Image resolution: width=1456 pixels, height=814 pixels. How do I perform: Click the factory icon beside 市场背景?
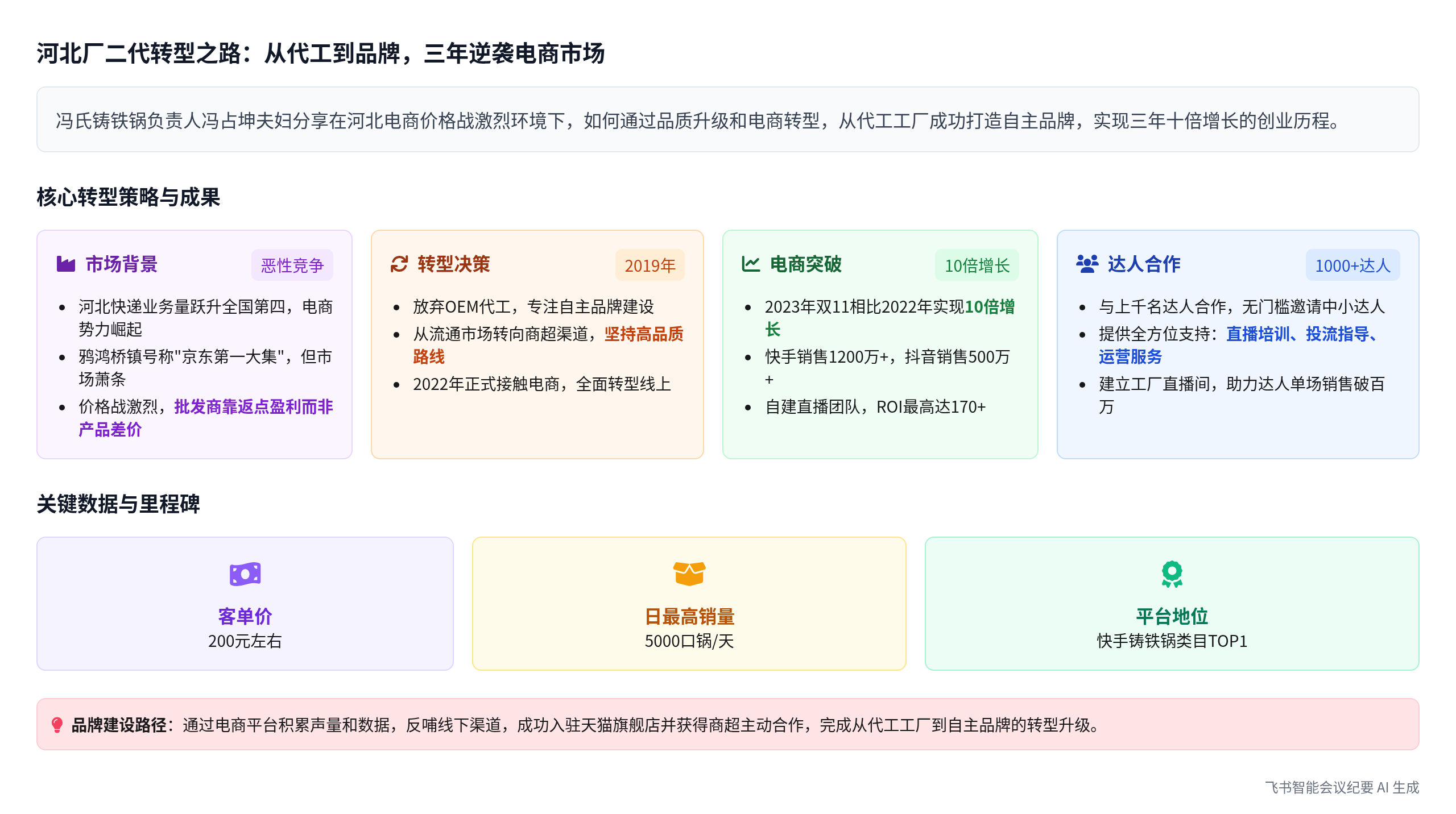pyautogui.click(x=66, y=264)
